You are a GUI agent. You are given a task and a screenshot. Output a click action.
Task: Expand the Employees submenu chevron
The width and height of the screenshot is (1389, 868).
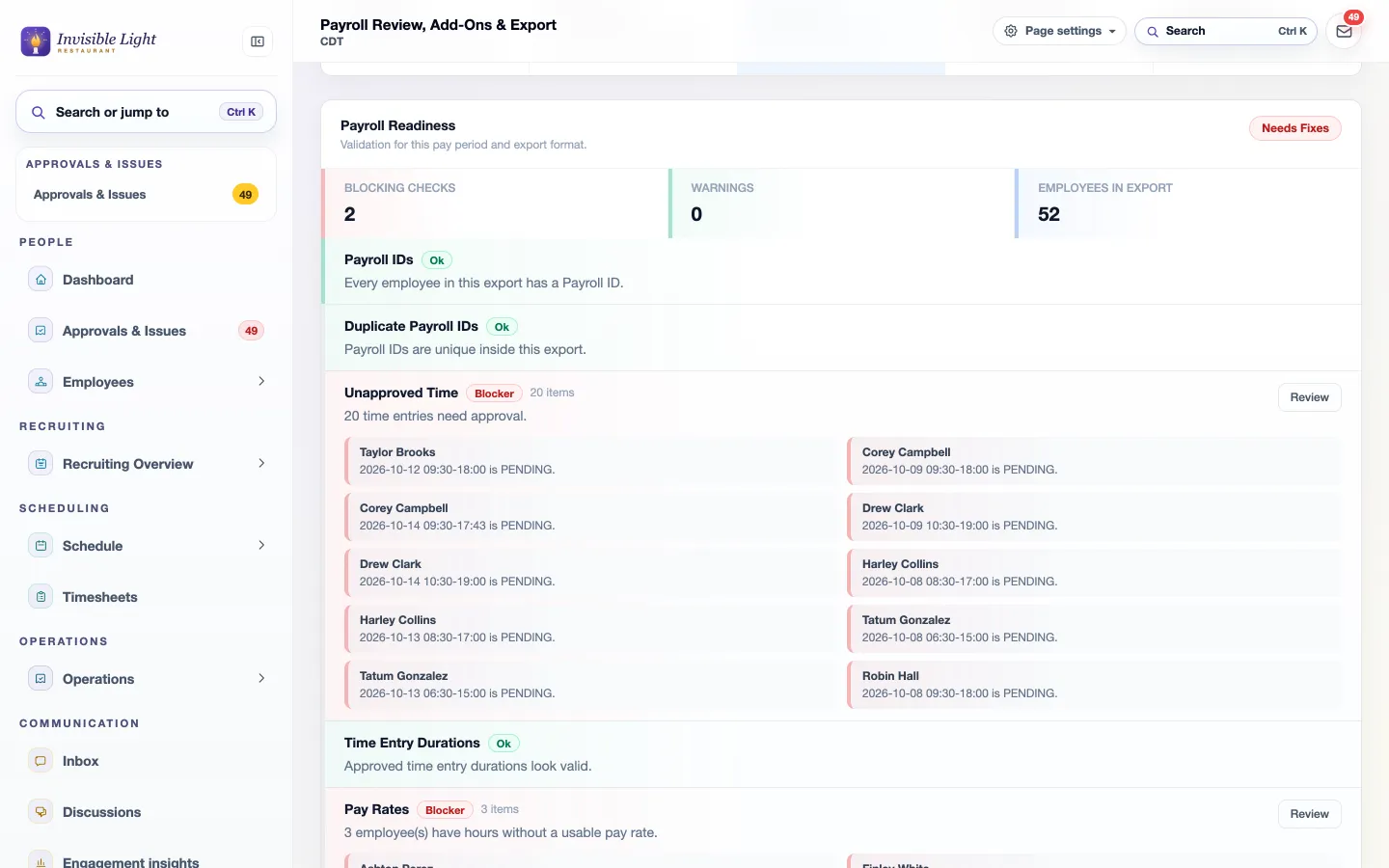pos(261,382)
